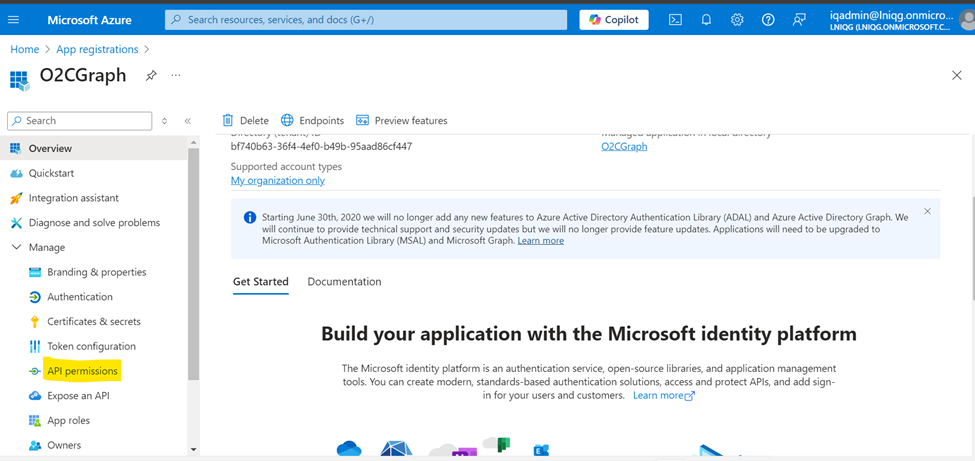Switch to the Documentation tab
This screenshot has width=975, height=461.
[x=344, y=282]
